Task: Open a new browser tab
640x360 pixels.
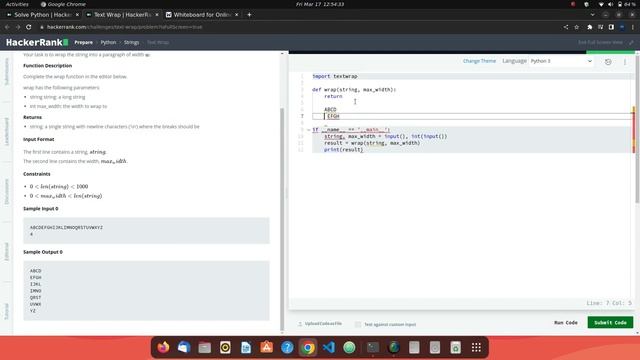Action: tap(249, 15)
